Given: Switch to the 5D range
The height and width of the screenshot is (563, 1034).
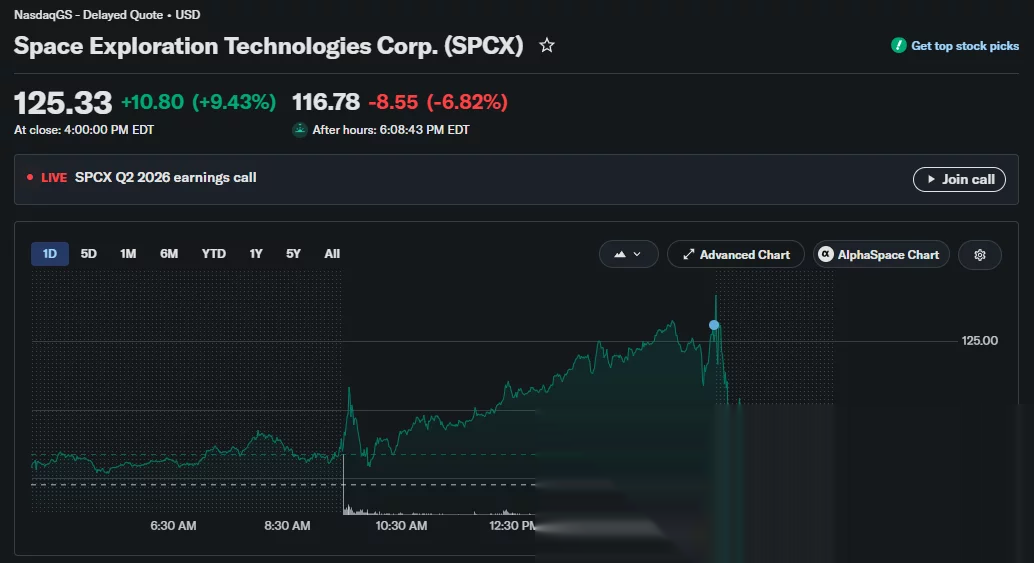Looking at the screenshot, I should pos(88,254).
